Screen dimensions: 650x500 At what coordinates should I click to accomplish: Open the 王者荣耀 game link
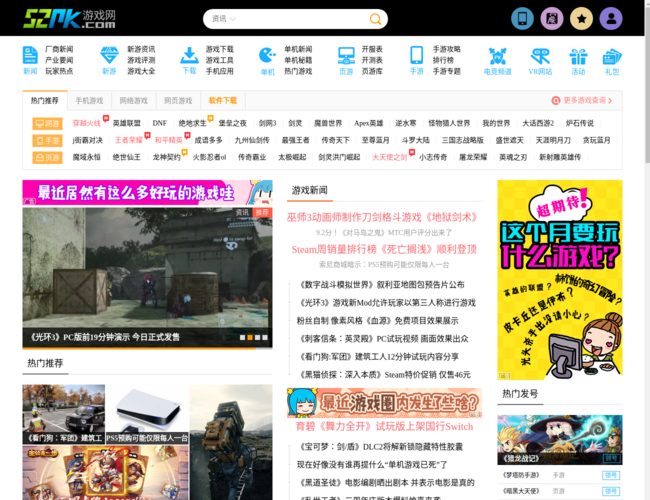tap(129, 140)
